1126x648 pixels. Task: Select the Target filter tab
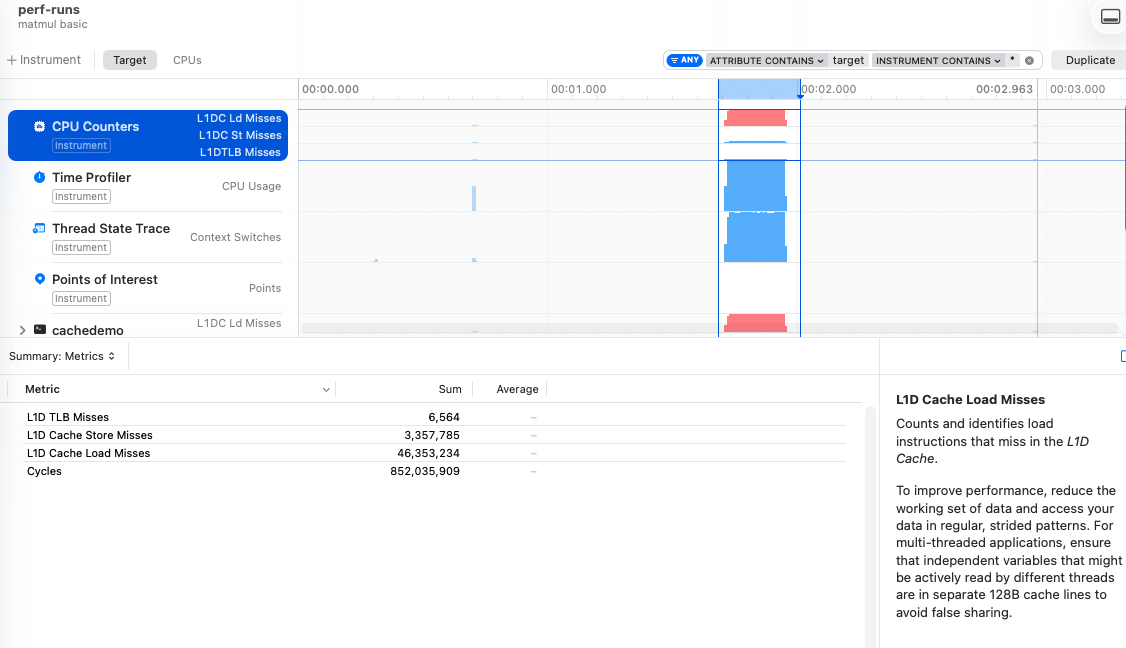(x=129, y=60)
